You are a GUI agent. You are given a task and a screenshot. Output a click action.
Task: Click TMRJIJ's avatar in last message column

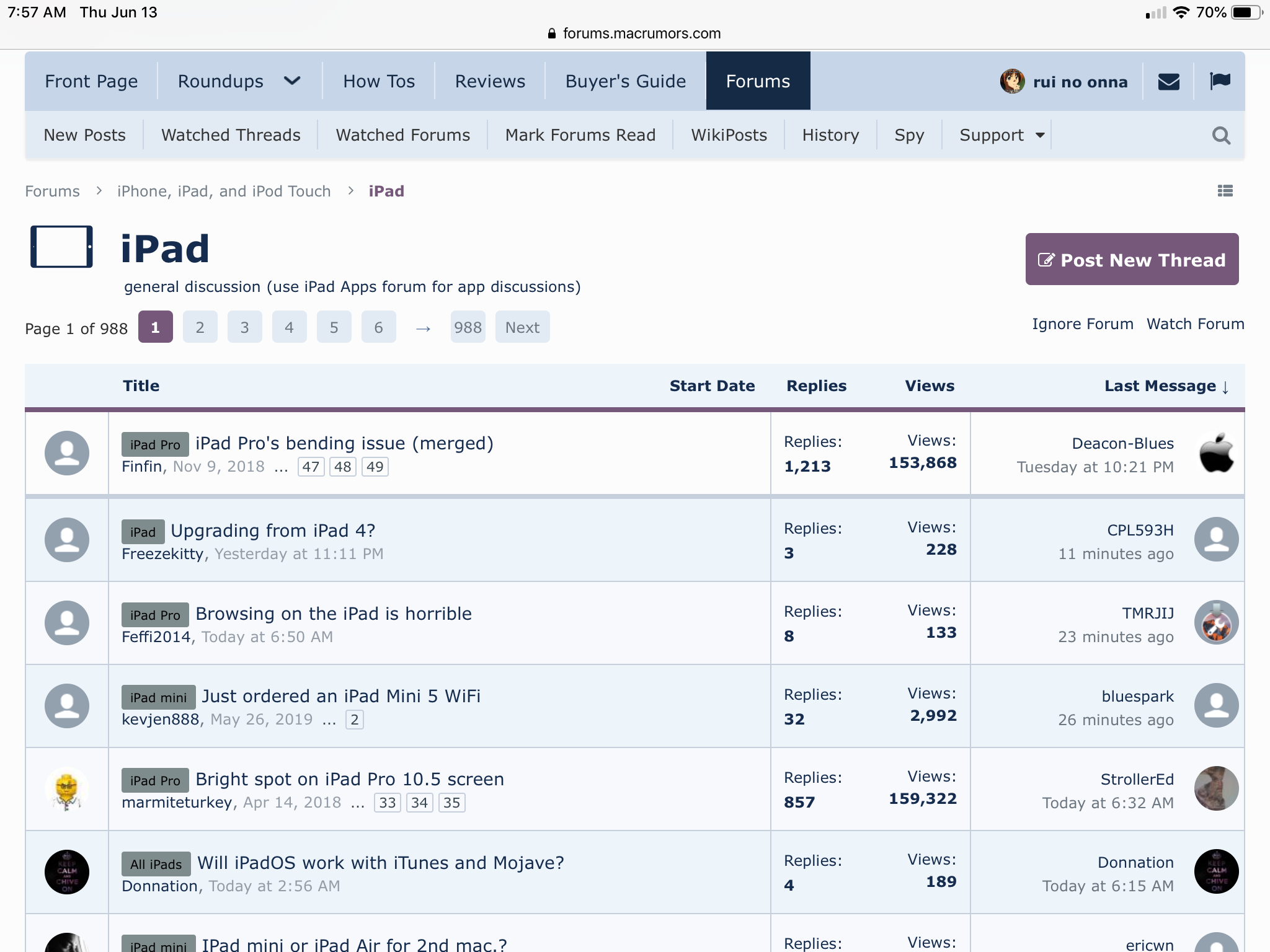coord(1216,622)
